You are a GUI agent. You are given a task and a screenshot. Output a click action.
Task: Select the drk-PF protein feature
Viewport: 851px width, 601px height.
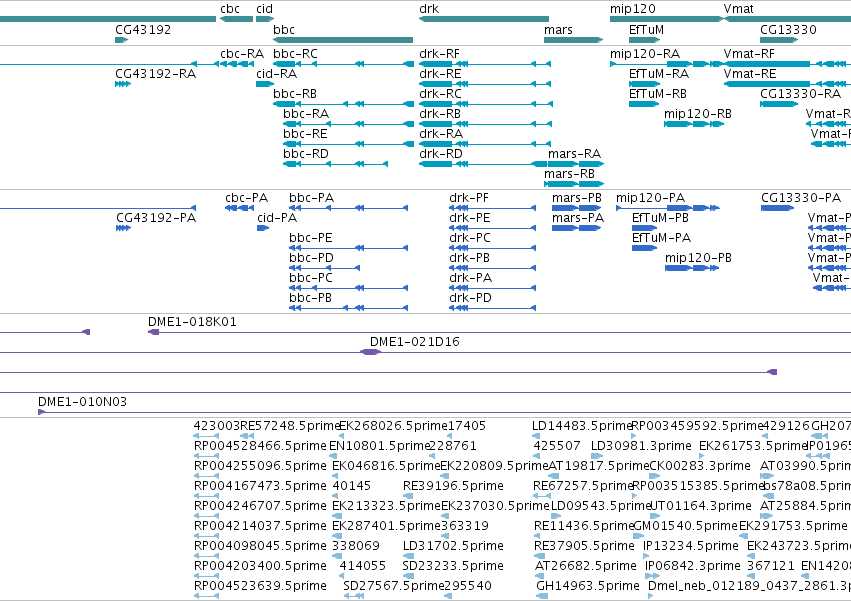tap(493, 208)
